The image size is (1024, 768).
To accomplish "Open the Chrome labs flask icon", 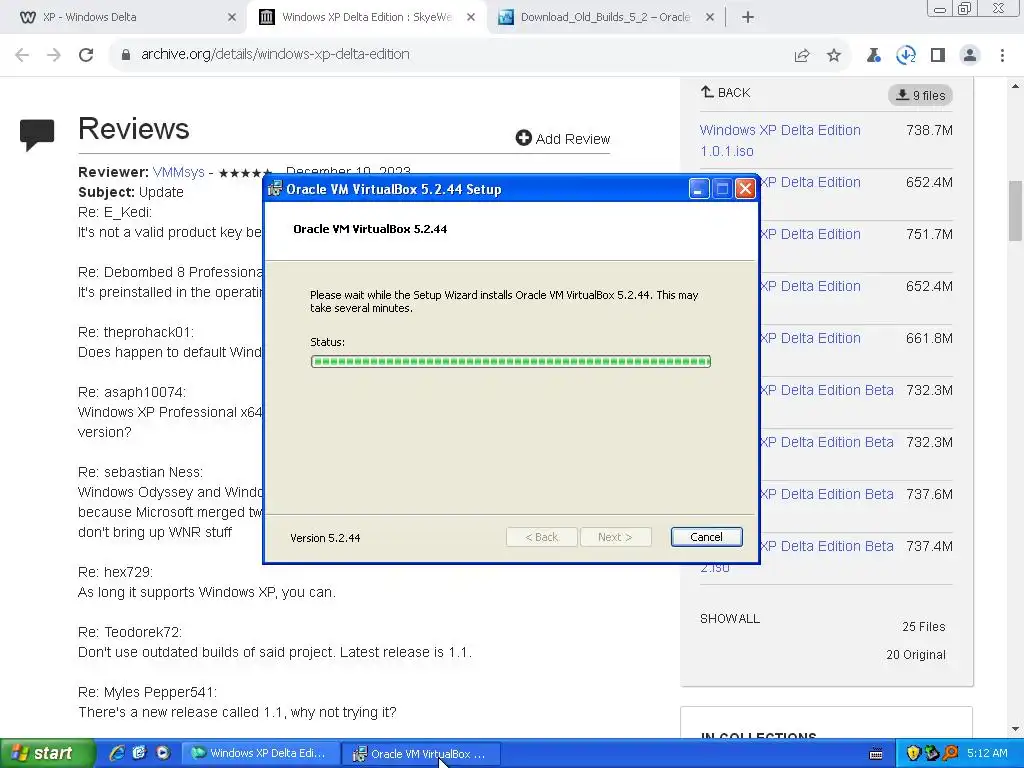I will [873, 56].
